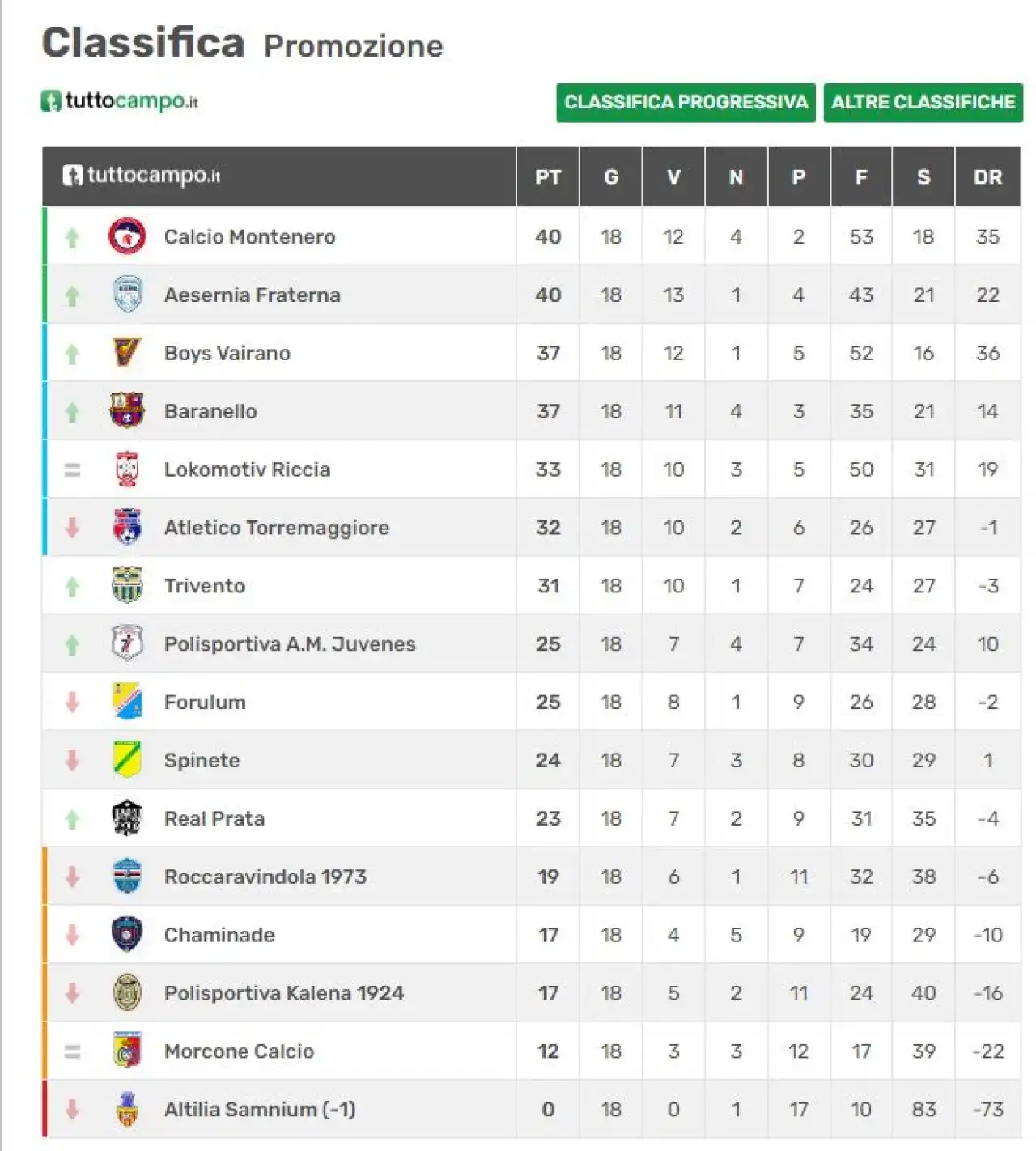
Task: Click the Baranello team crest
Action: point(127,411)
